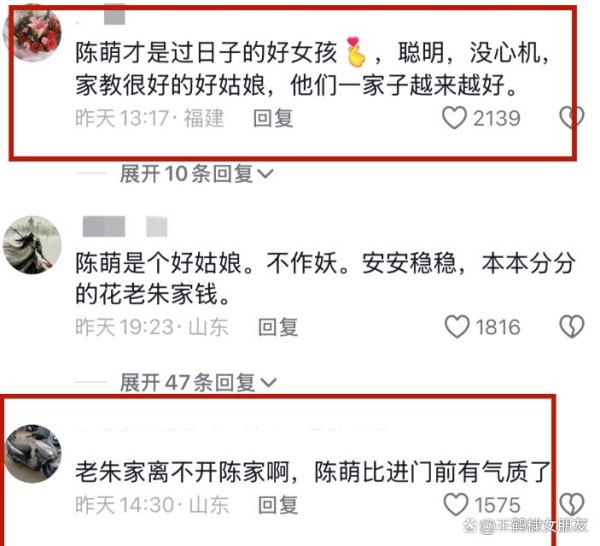Tap the finger heart emoji in first comment
The image size is (600, 546).
point(355,52)
